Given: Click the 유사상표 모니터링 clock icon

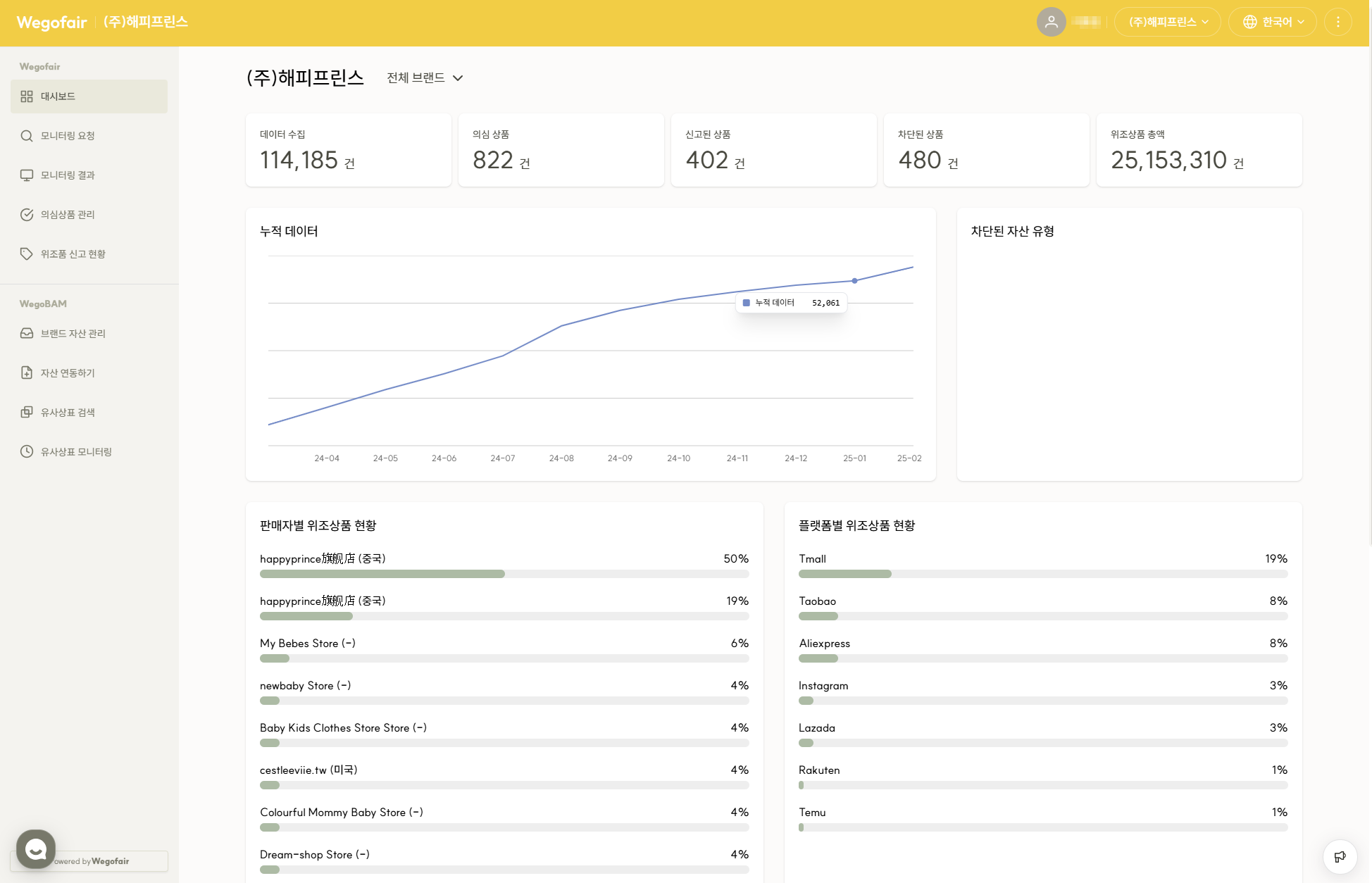Looking at the screenshot, I should coord(27,452).
